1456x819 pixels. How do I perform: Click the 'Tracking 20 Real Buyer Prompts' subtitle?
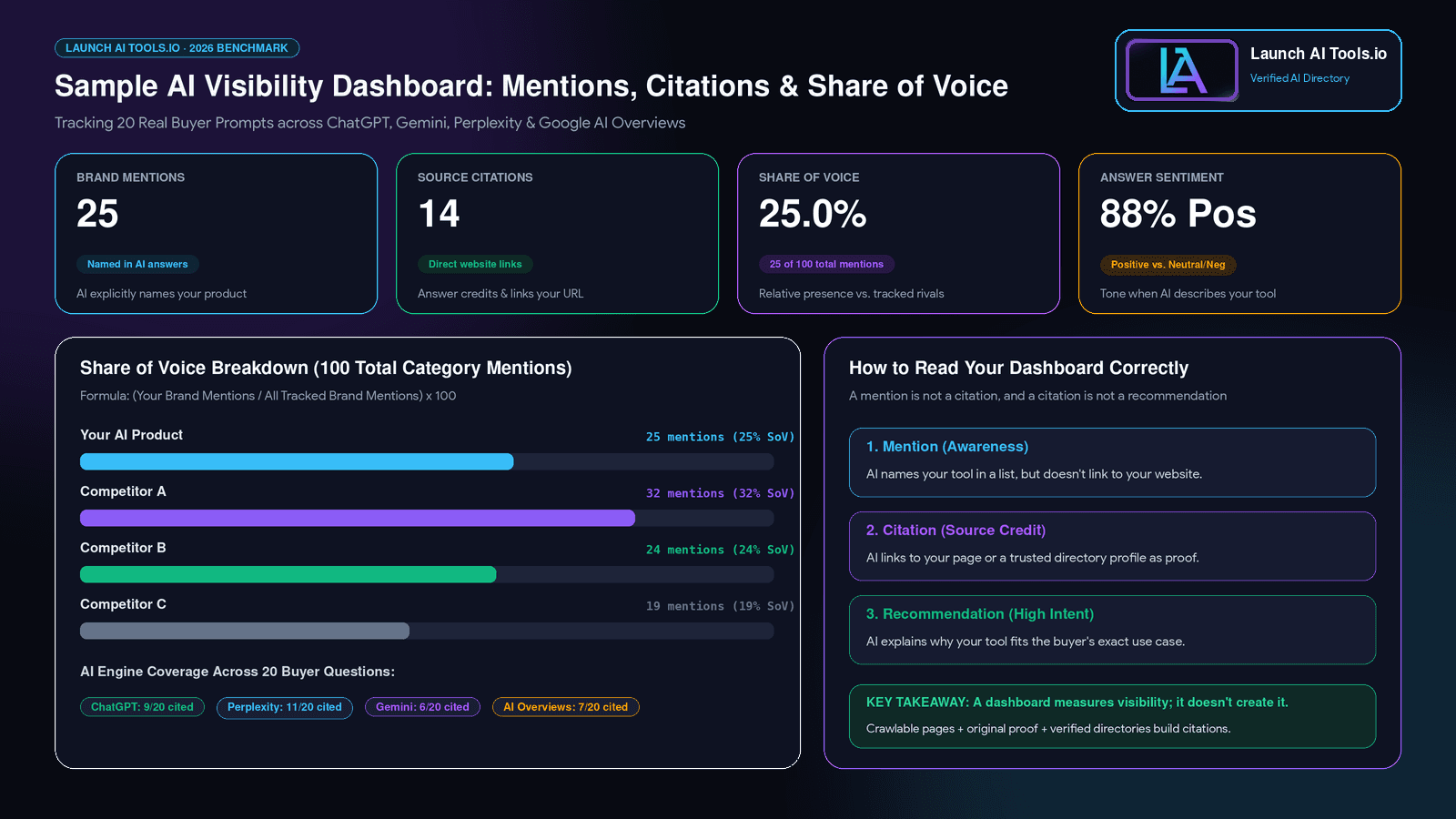[x=369, y=123]
